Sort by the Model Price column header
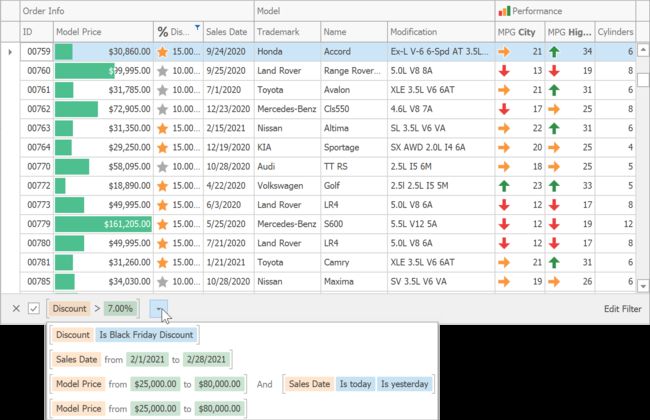The image size is (650, 420). click(x=103, y=32)
